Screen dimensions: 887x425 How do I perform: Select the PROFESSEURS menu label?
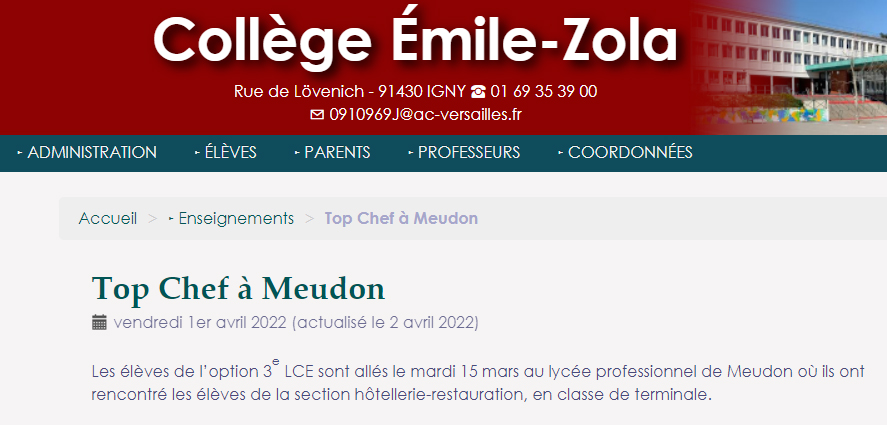pyautogui.click(x=469, y=153)
